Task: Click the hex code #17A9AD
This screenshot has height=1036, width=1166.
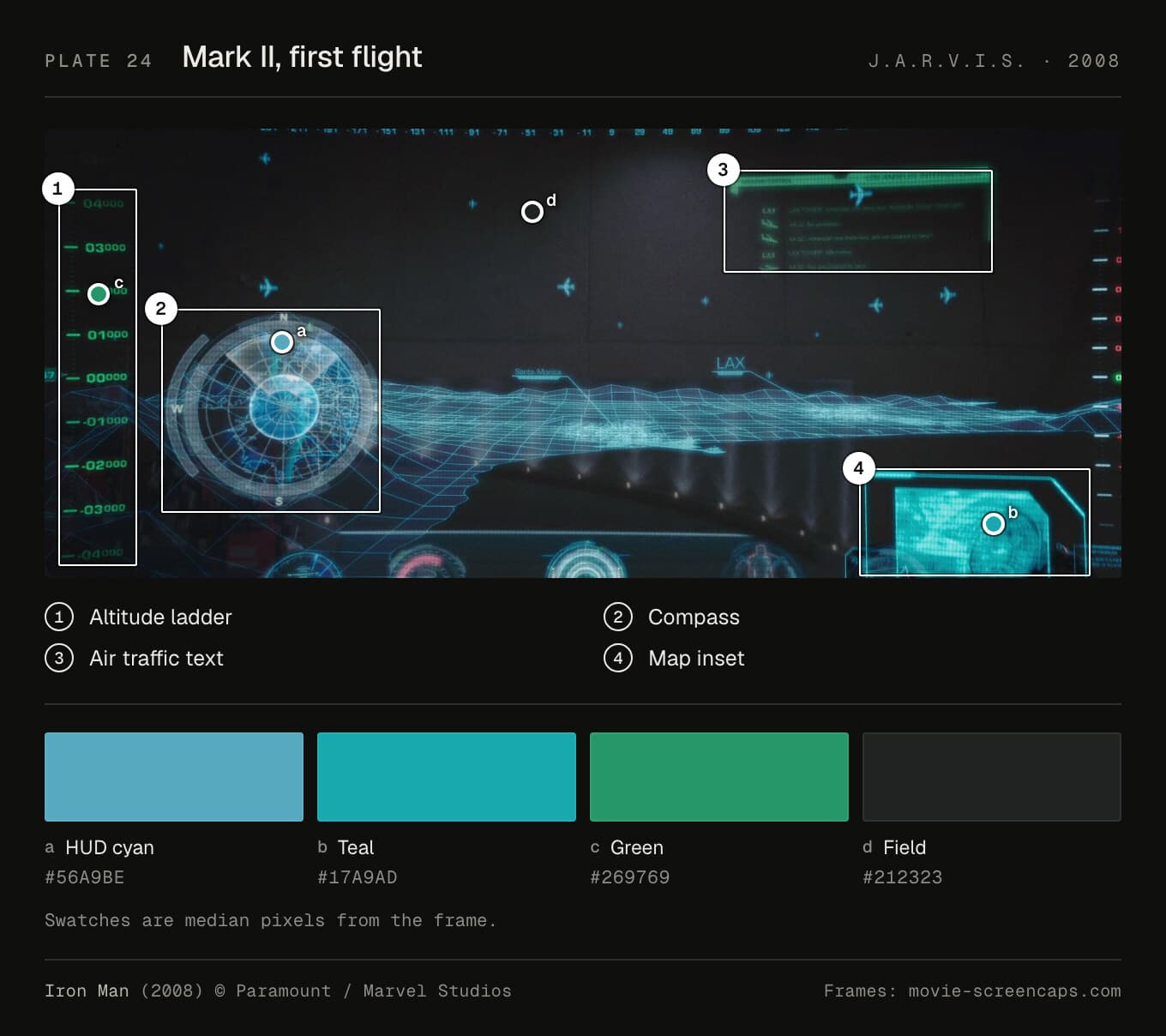Action: [358, 877]
